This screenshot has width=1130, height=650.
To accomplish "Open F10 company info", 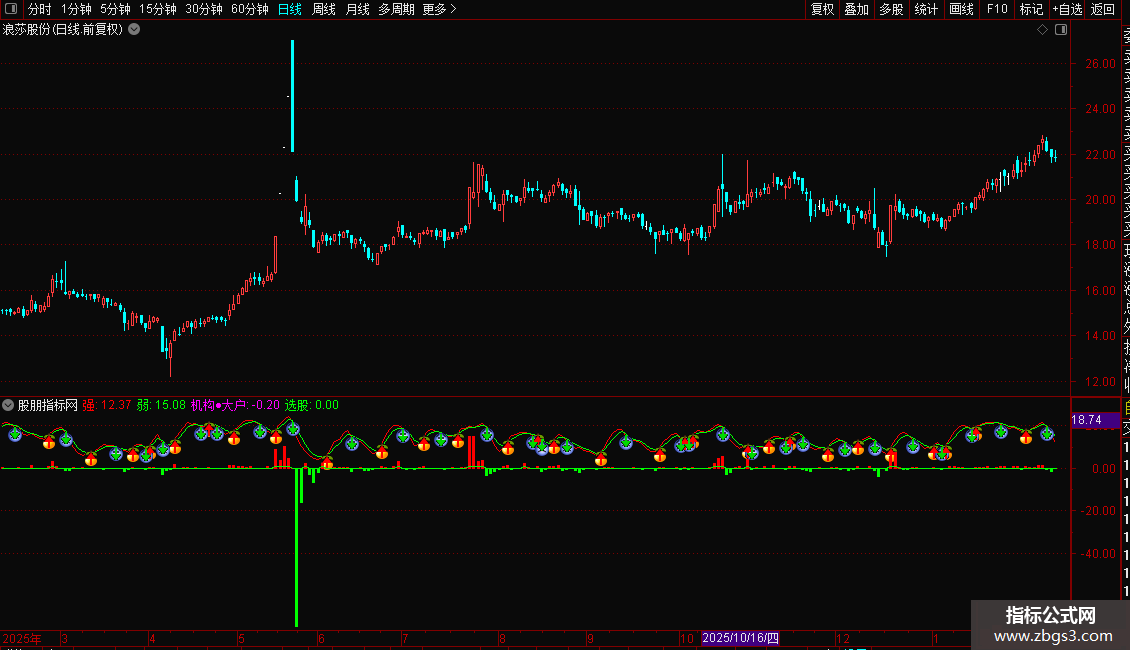I will pyautogui.click(x=997, y=9).
